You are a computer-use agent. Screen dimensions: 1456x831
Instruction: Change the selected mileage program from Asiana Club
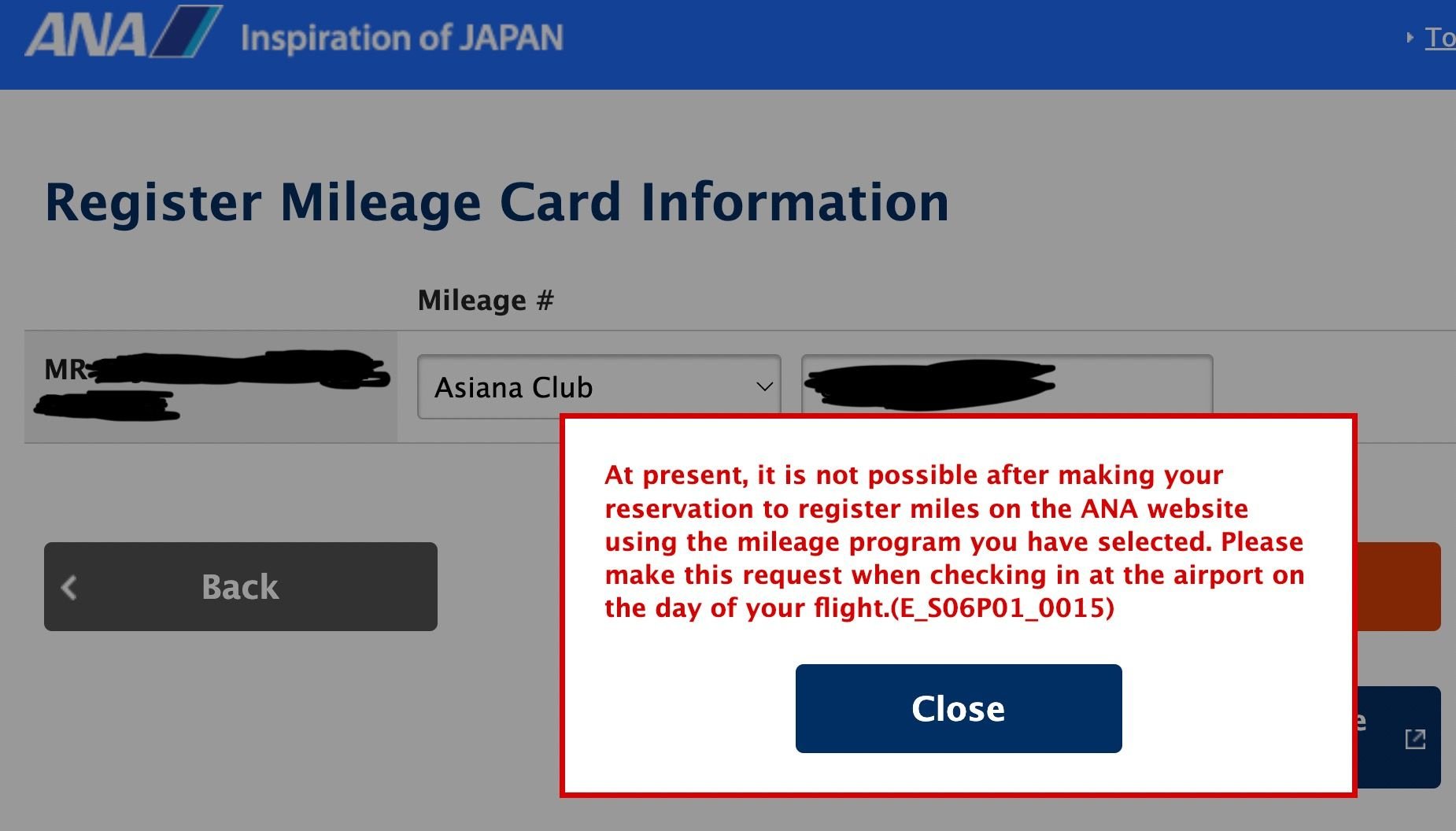[597, 386]
